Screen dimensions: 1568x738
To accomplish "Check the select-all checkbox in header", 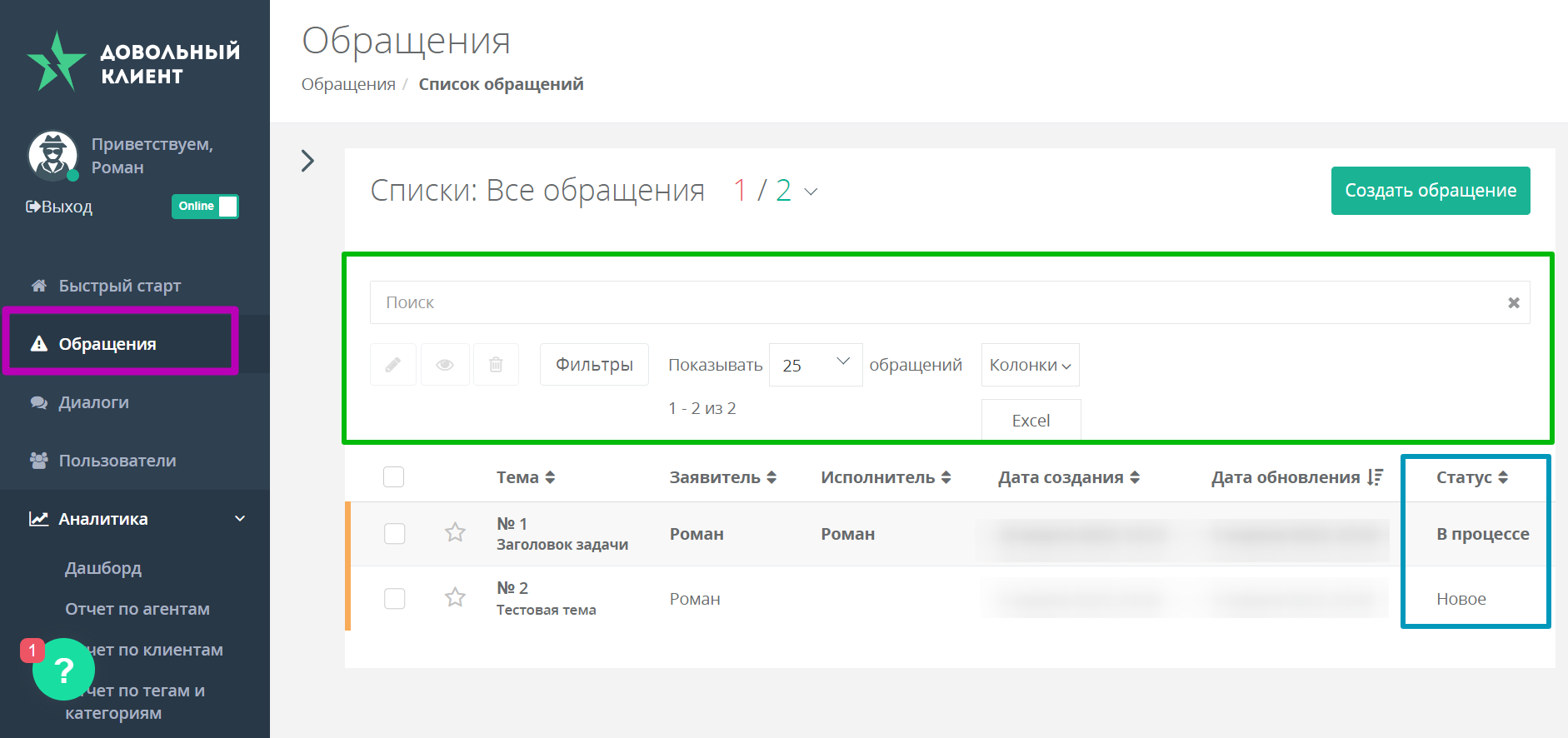I will point(393,477).
